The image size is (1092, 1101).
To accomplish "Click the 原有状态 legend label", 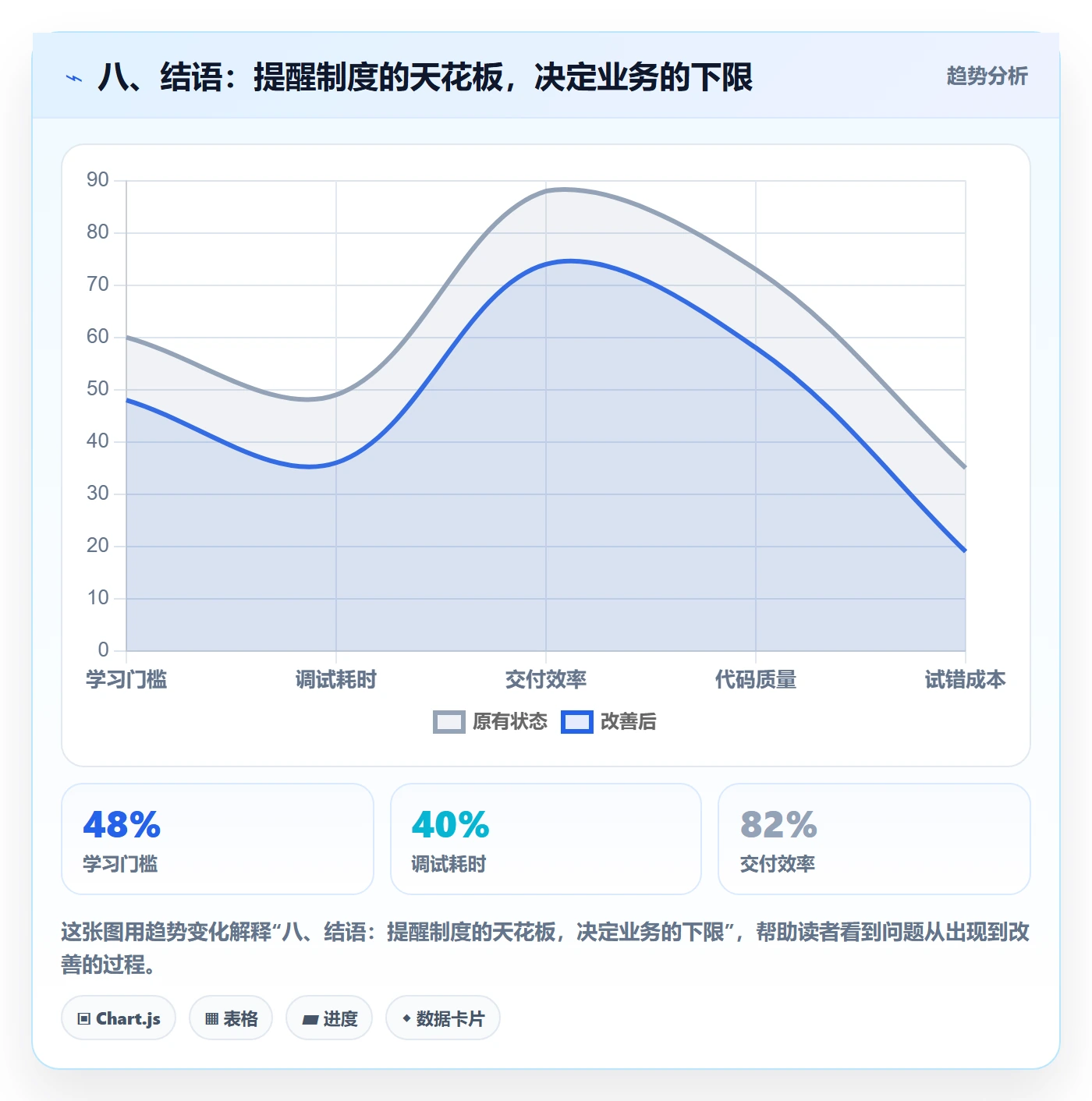I will (510, 722).
